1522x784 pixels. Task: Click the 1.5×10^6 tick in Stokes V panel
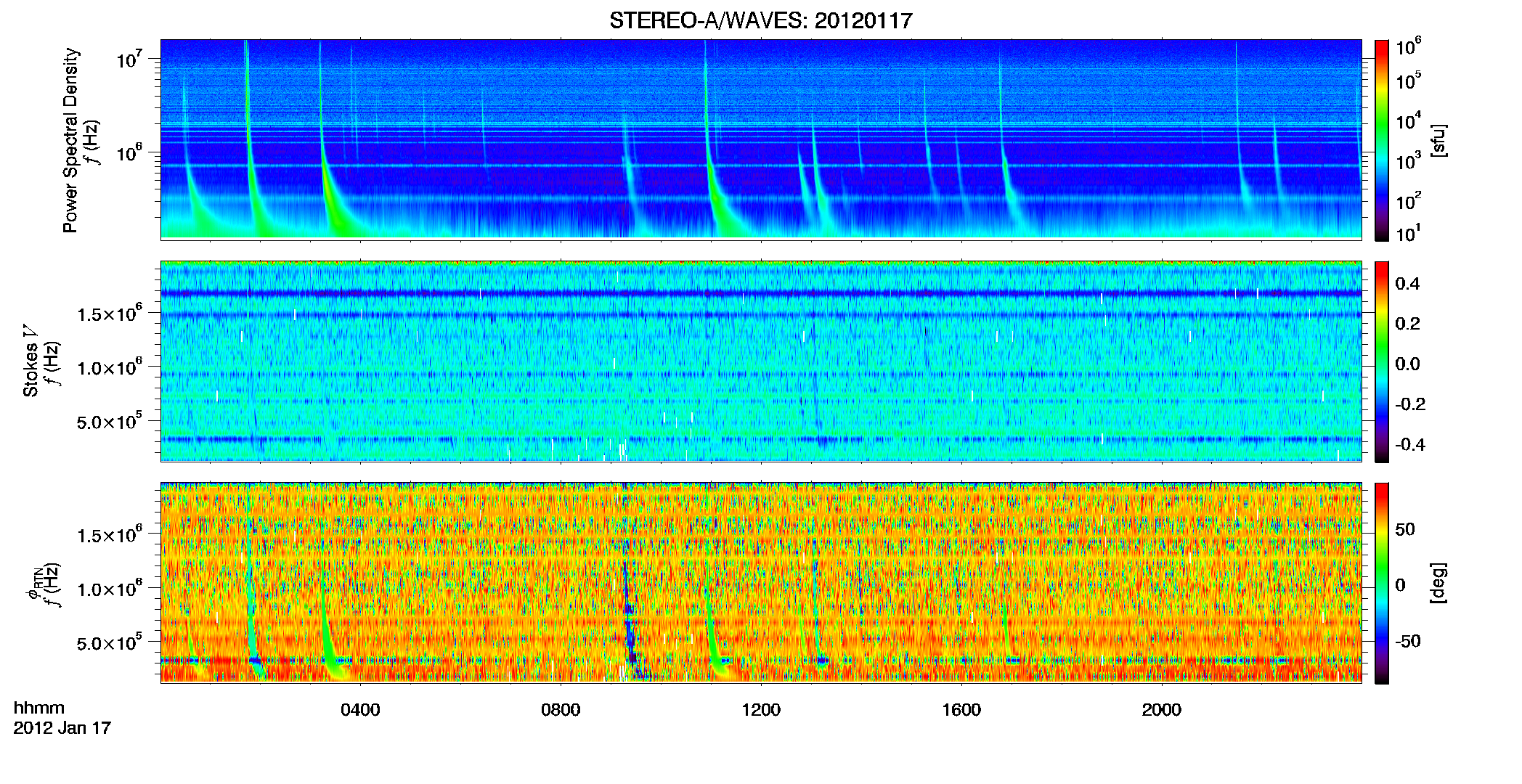tap(109, 314)
